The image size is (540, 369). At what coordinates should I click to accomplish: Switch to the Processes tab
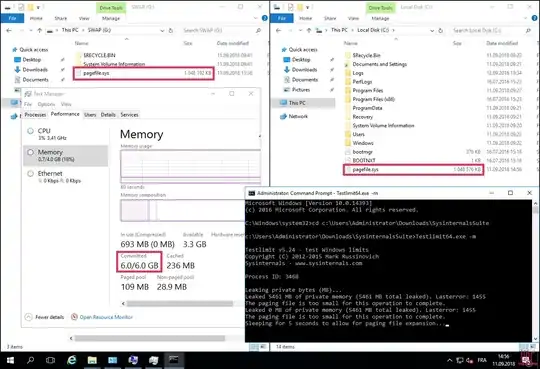coord(35,115)
